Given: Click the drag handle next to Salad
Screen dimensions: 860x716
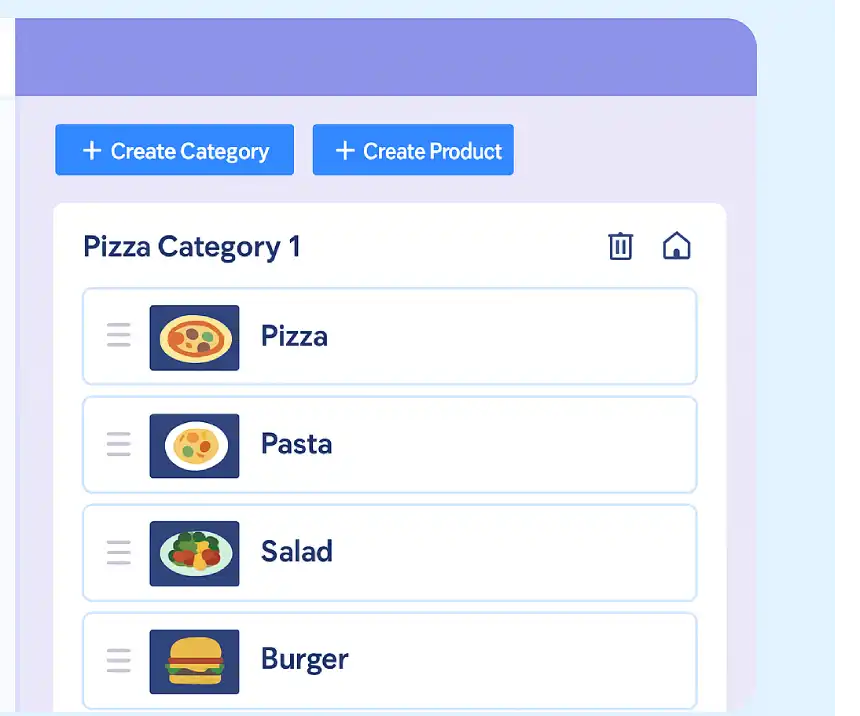Looking at the screenshot, I should pos(118,552).
